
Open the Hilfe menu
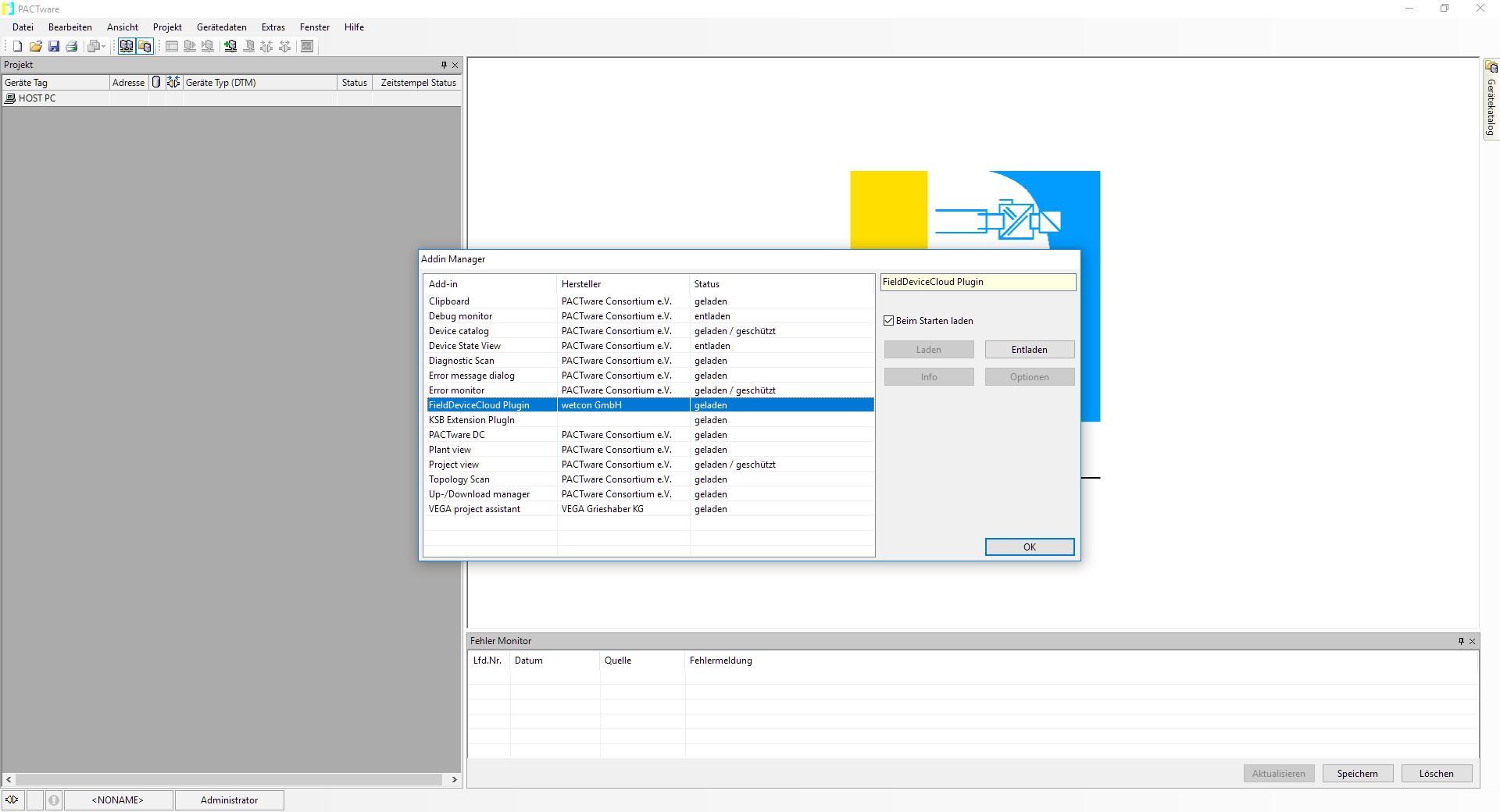(x=354, y=27)
